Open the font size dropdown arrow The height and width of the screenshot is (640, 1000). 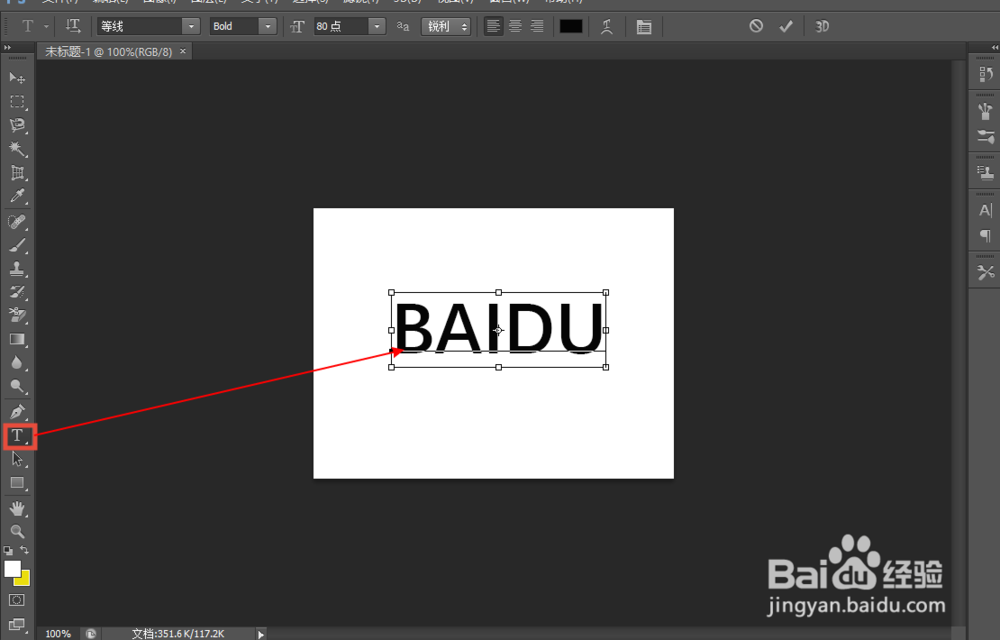point(377,26)
